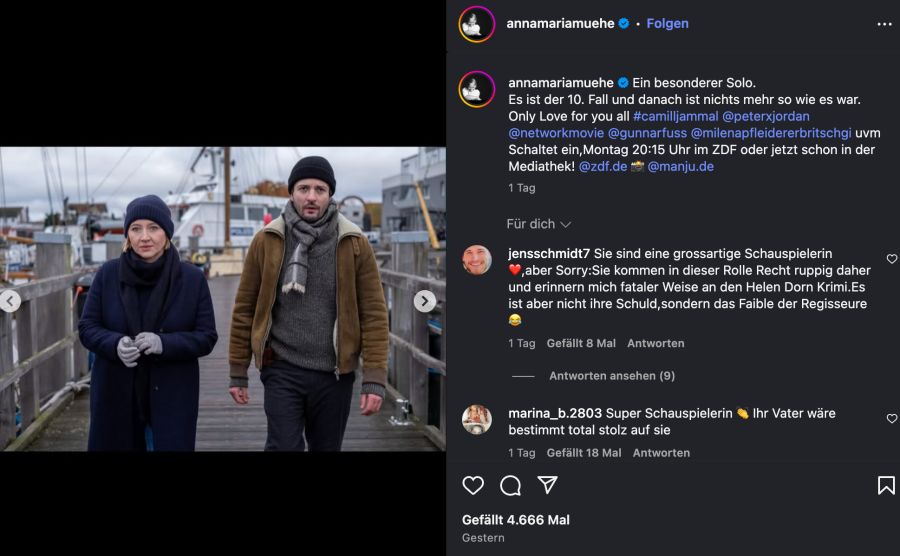
Task: Click the post photo of two people on the pier
Action: point(222,299)
